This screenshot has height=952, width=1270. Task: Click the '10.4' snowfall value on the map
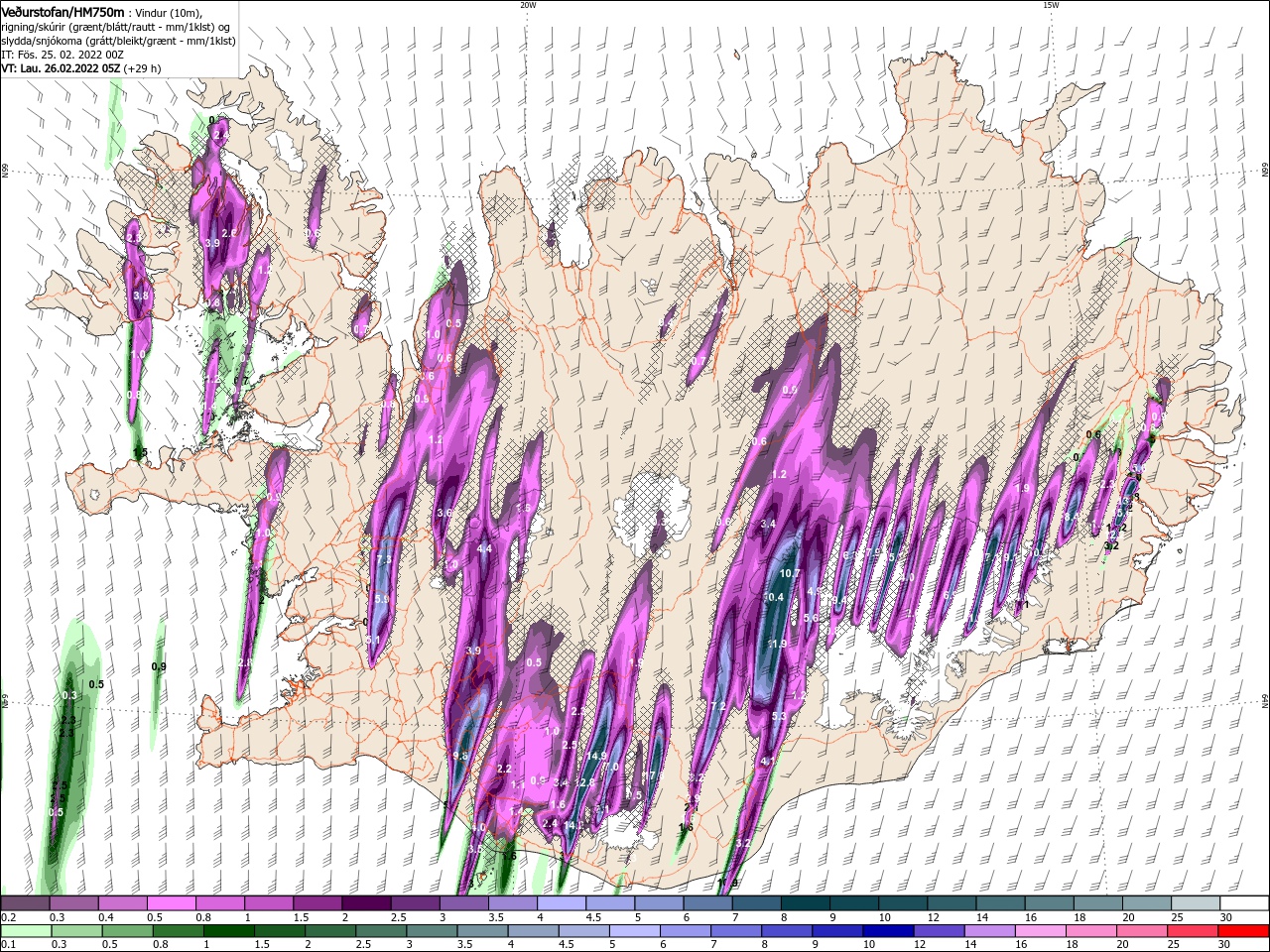(774, 597)
